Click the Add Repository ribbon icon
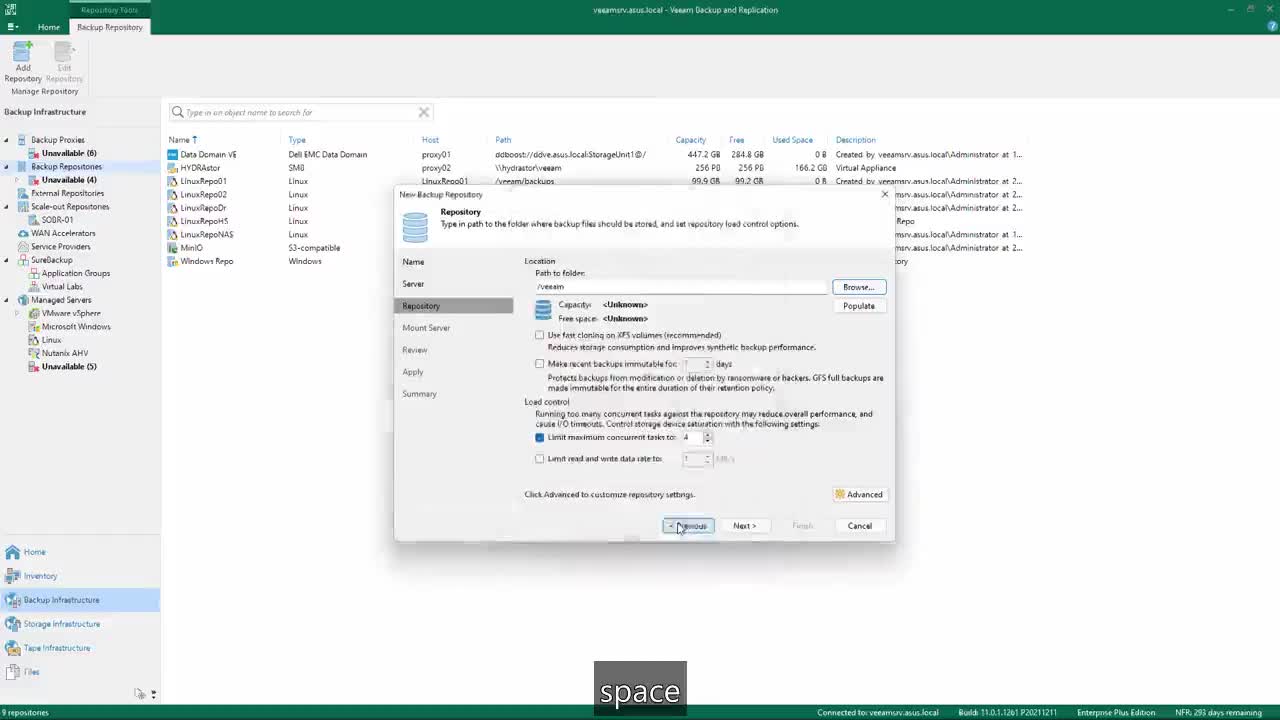This screenshot has width=1280, height=720. point(22,51)
